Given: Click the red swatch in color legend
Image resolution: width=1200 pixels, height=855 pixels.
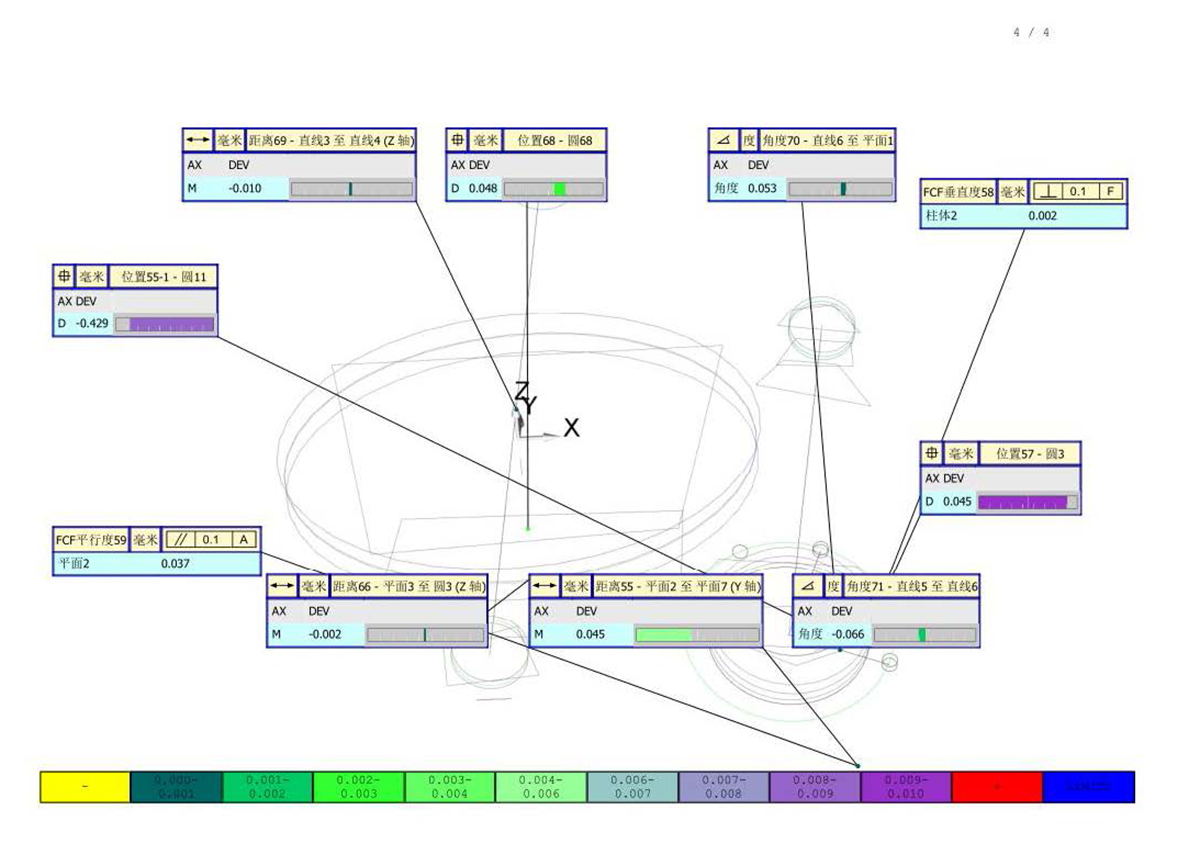Looking at the screenshot, I should pyautogui.click(x=996, y=787).
